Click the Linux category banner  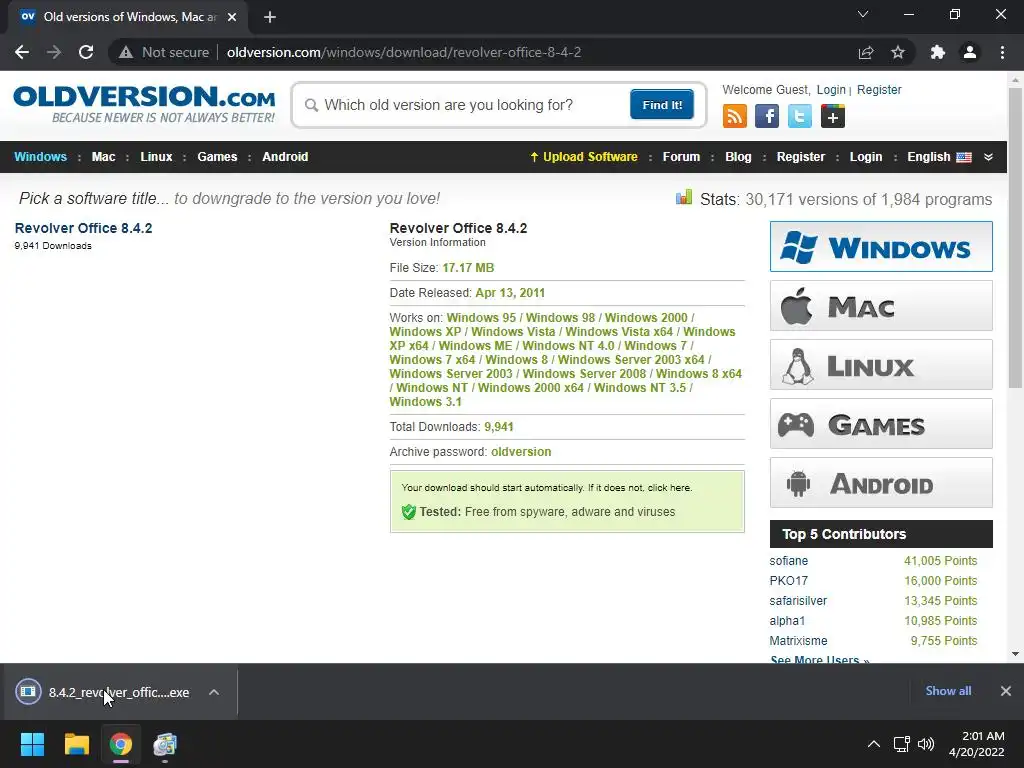pos(881,364)
